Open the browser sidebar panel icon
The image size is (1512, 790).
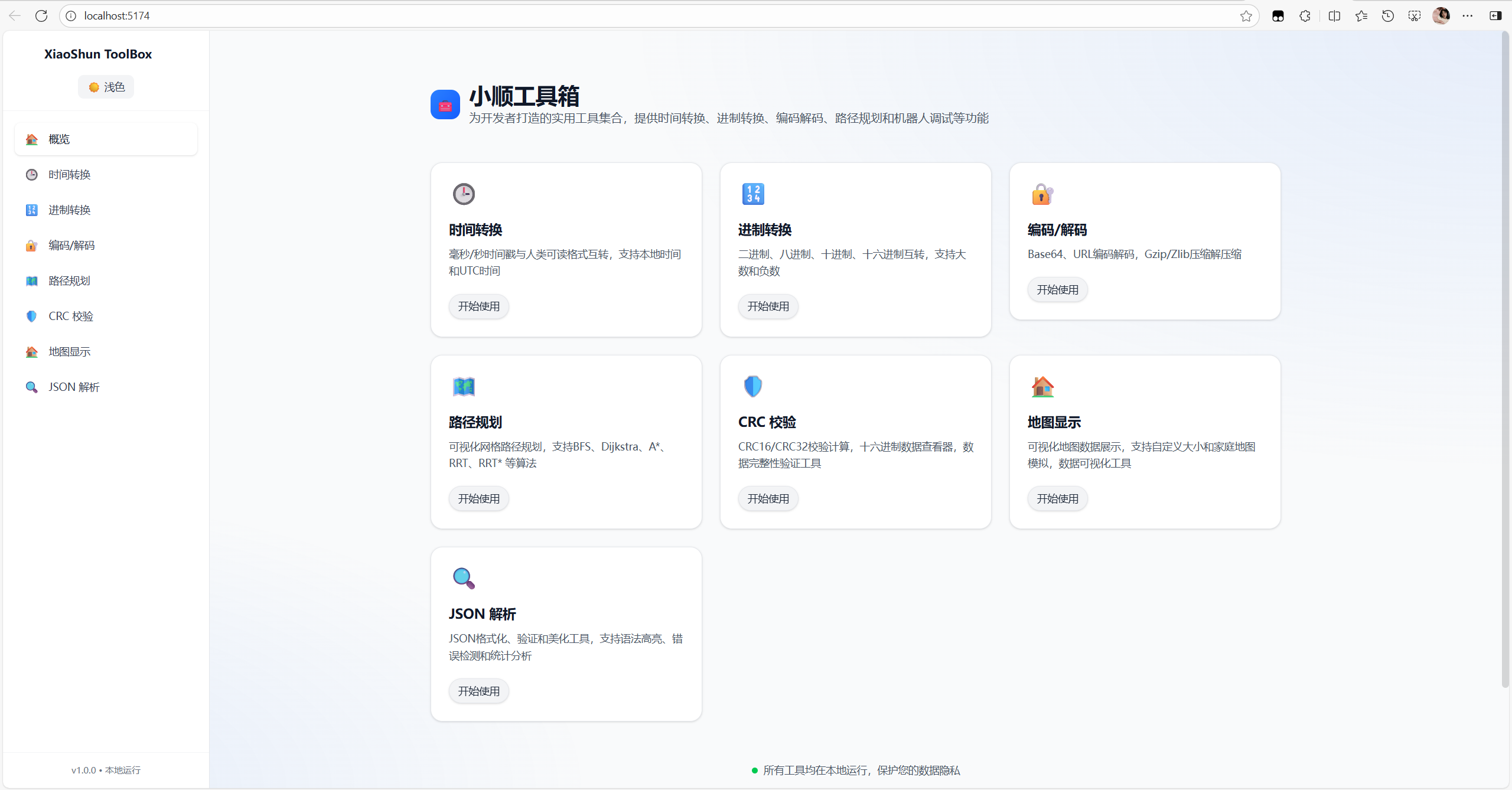pos(1495,16)
